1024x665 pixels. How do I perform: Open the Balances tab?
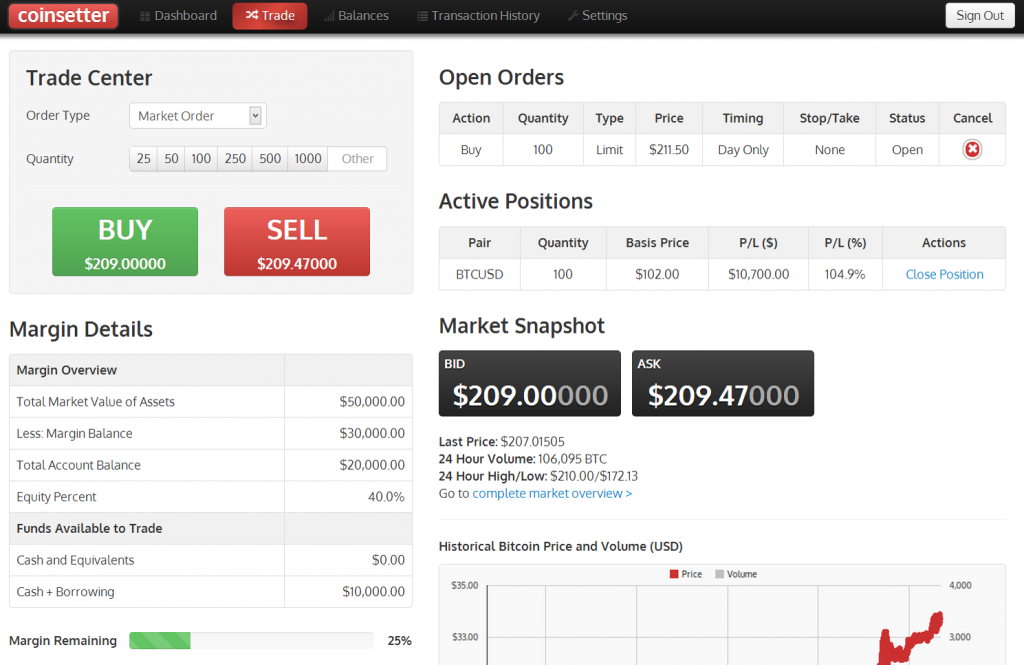tap(356, 16)
